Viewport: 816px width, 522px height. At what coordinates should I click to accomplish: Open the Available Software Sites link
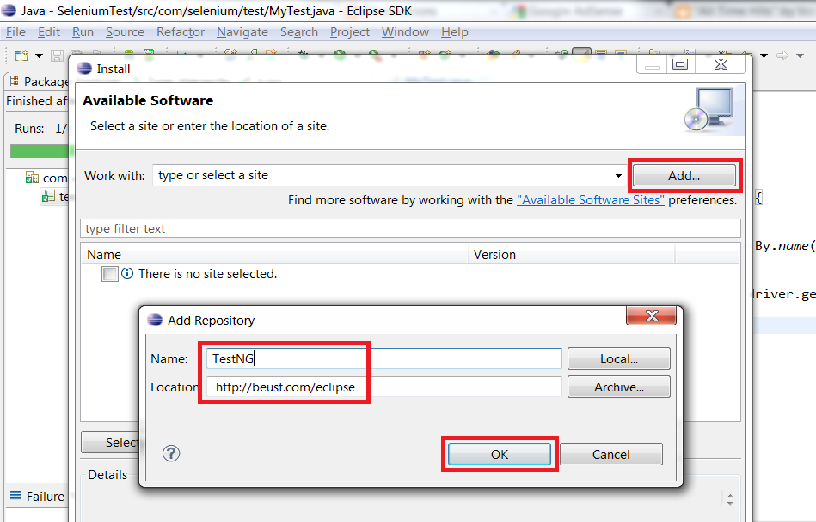[x=591, y=200]
